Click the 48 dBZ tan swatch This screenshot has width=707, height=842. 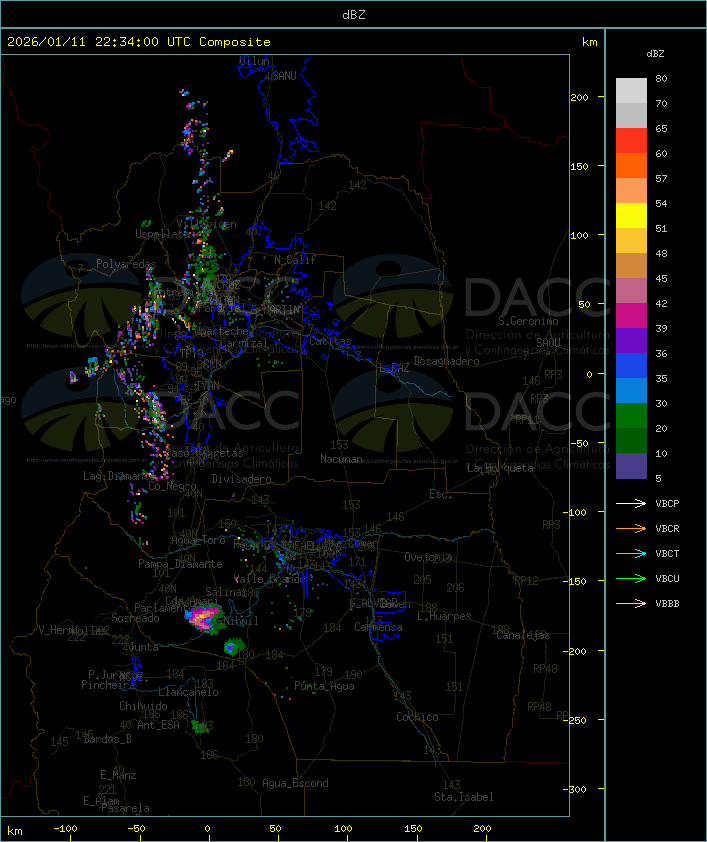click(x=631, y=265)
